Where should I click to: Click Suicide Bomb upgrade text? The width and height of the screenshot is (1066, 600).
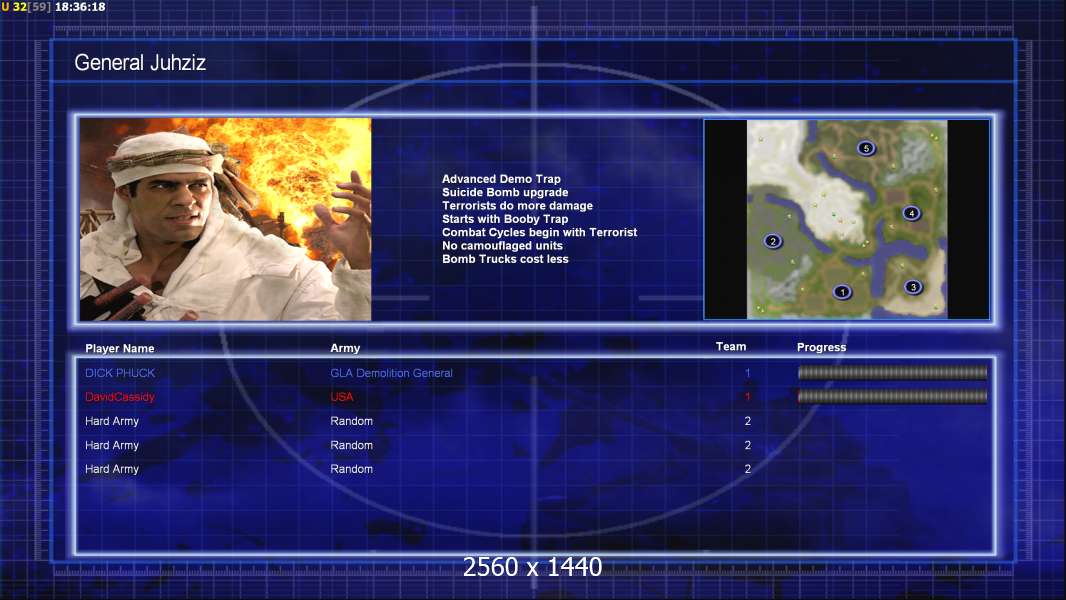pyautogui.click(x=505, y=192)
